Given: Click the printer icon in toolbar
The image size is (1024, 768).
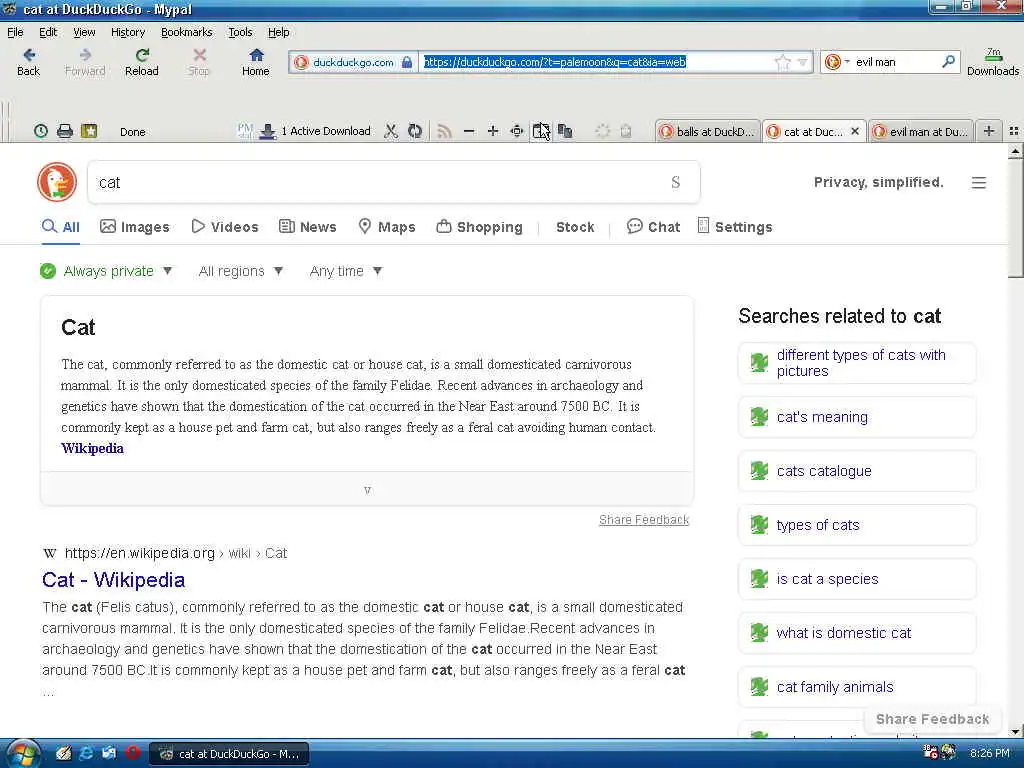Looking at the screenshot, I should click(65, 131).
